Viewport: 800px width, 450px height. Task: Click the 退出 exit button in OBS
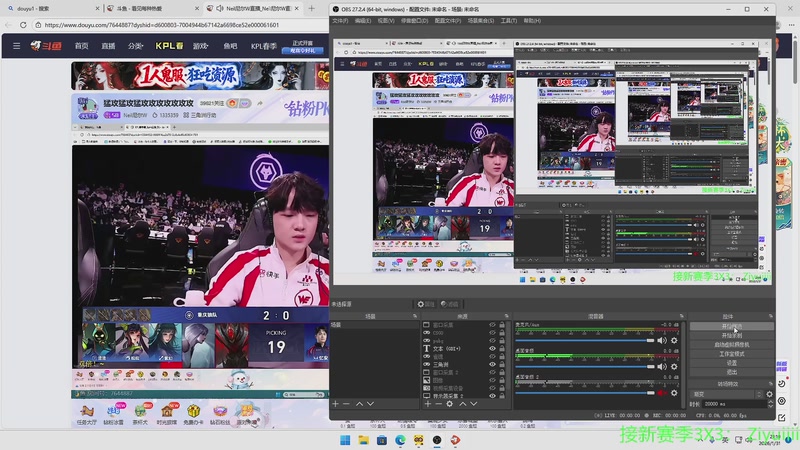coord(732,372)
